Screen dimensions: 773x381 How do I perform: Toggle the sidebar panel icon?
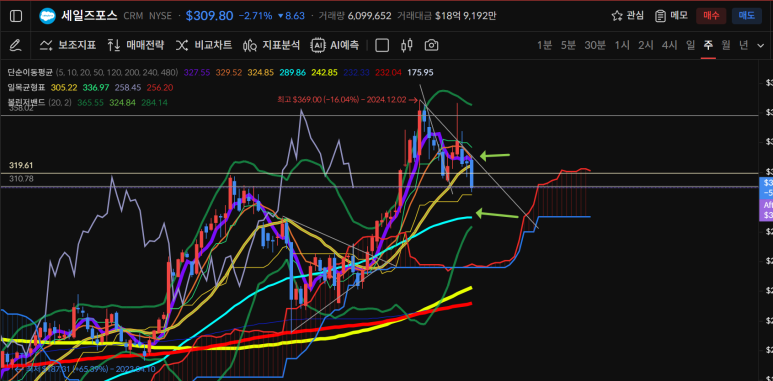click(16, 16)
